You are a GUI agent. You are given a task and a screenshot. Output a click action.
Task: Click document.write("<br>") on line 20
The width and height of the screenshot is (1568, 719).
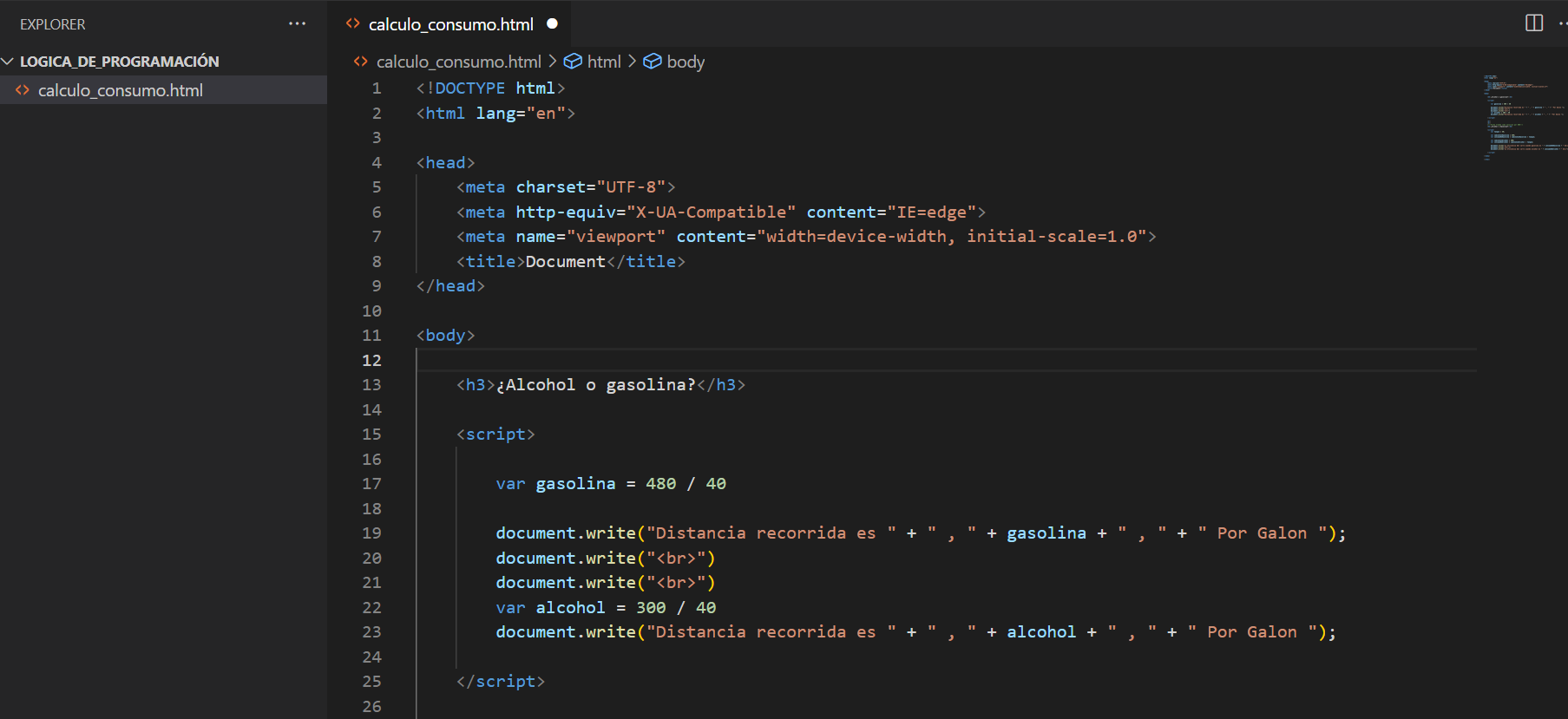606,559
